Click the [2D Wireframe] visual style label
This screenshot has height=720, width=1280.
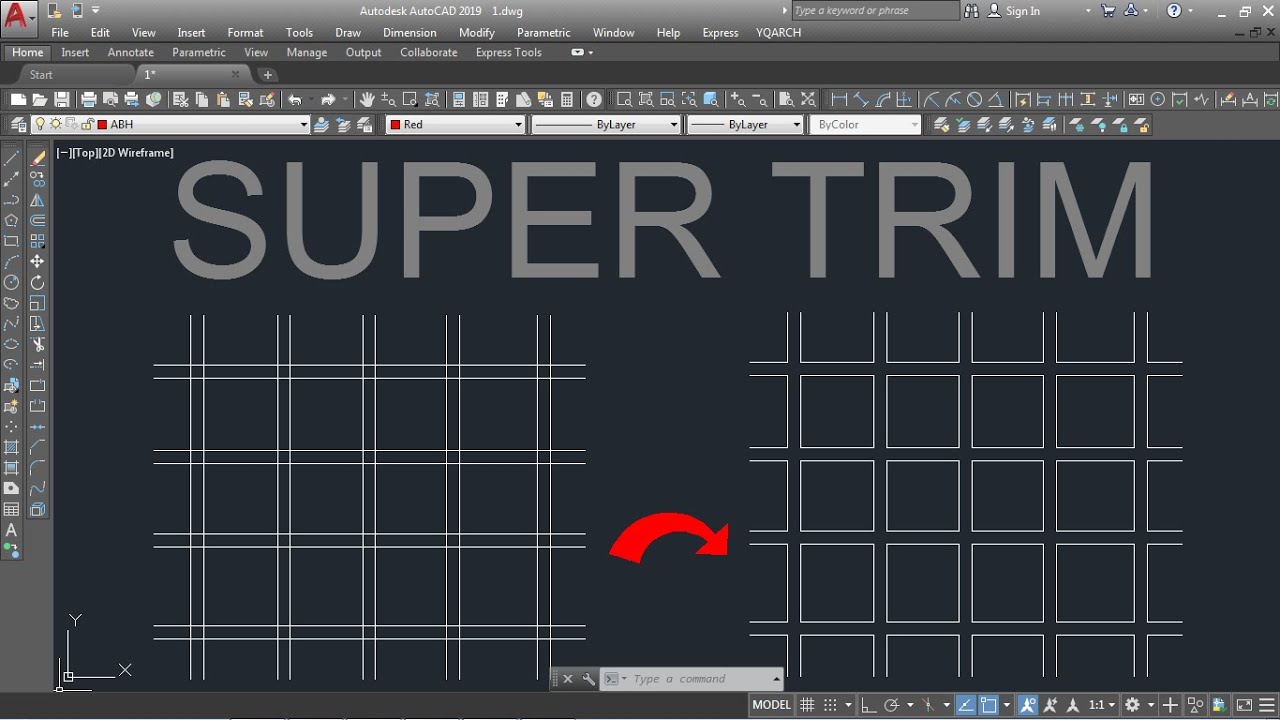click(x=135, y=153)
